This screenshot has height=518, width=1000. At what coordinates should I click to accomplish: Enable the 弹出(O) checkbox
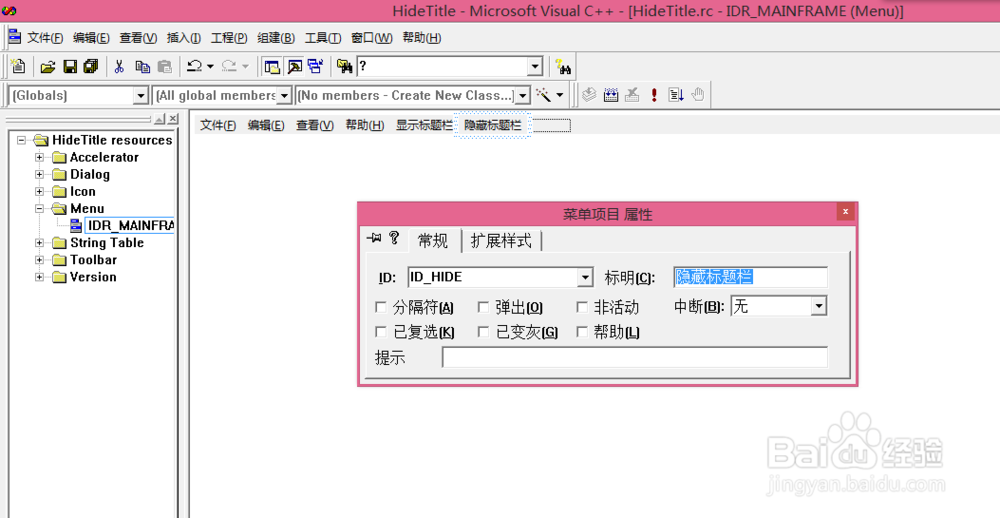point(483,307)
